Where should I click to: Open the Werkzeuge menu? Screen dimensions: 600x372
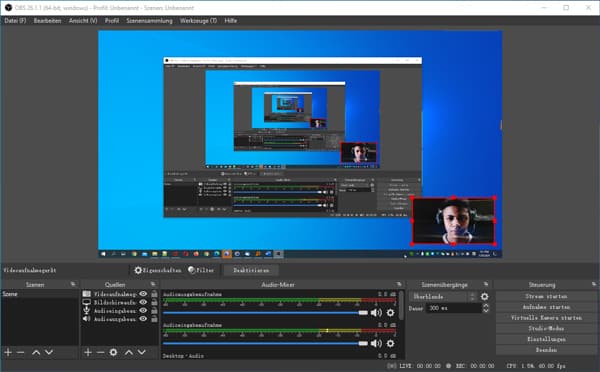198,21
